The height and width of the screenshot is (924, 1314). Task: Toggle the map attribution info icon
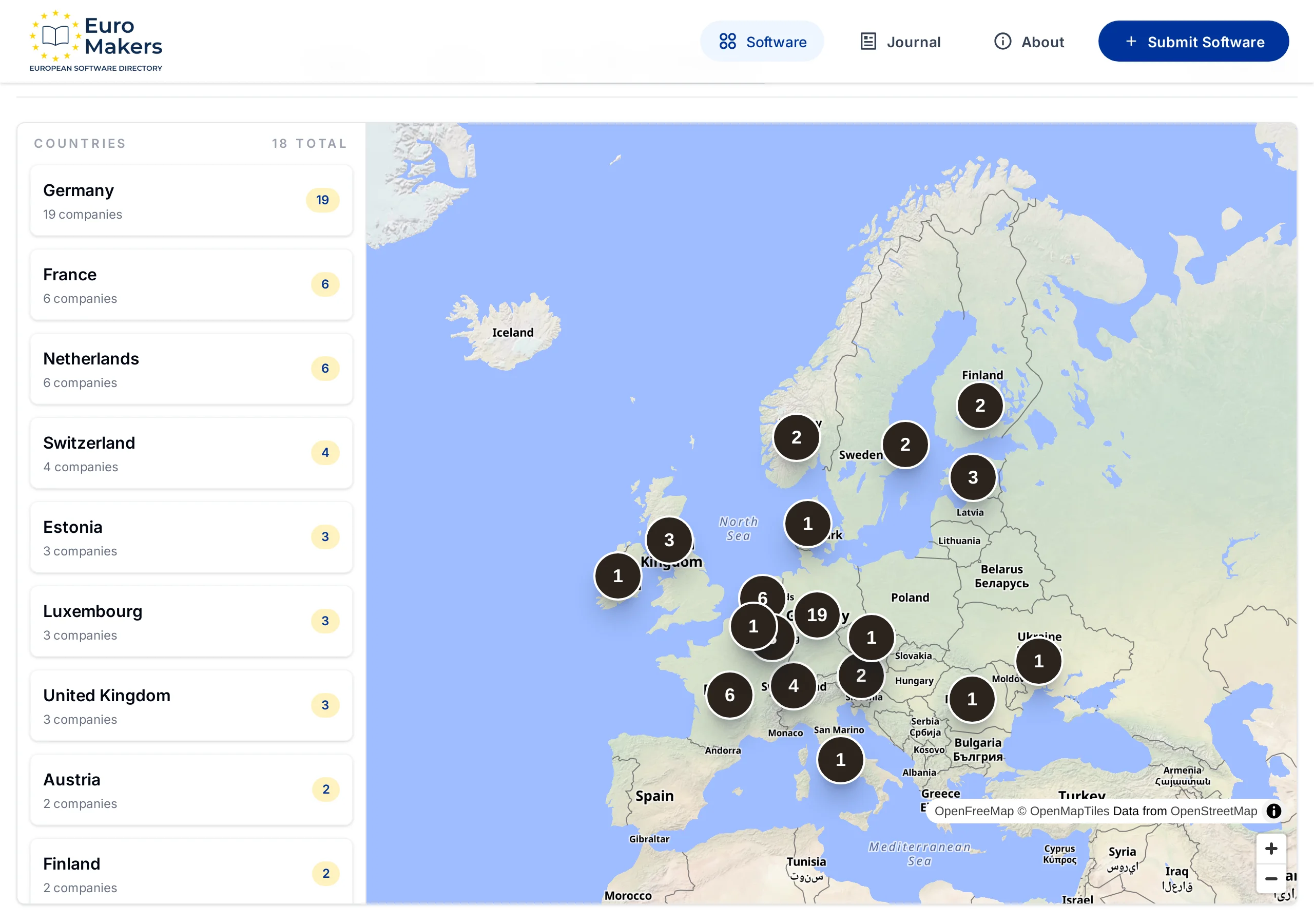click(x=1273, y=811)
